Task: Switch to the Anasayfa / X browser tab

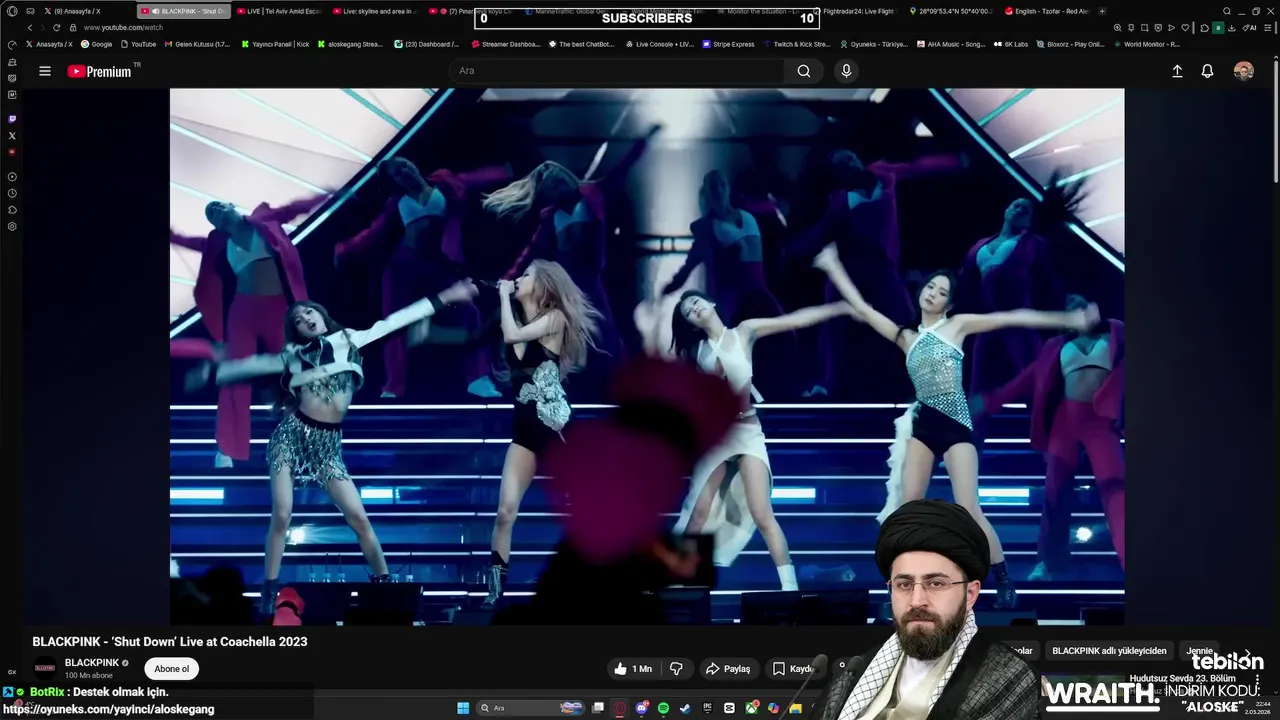Action: (83, 11)
